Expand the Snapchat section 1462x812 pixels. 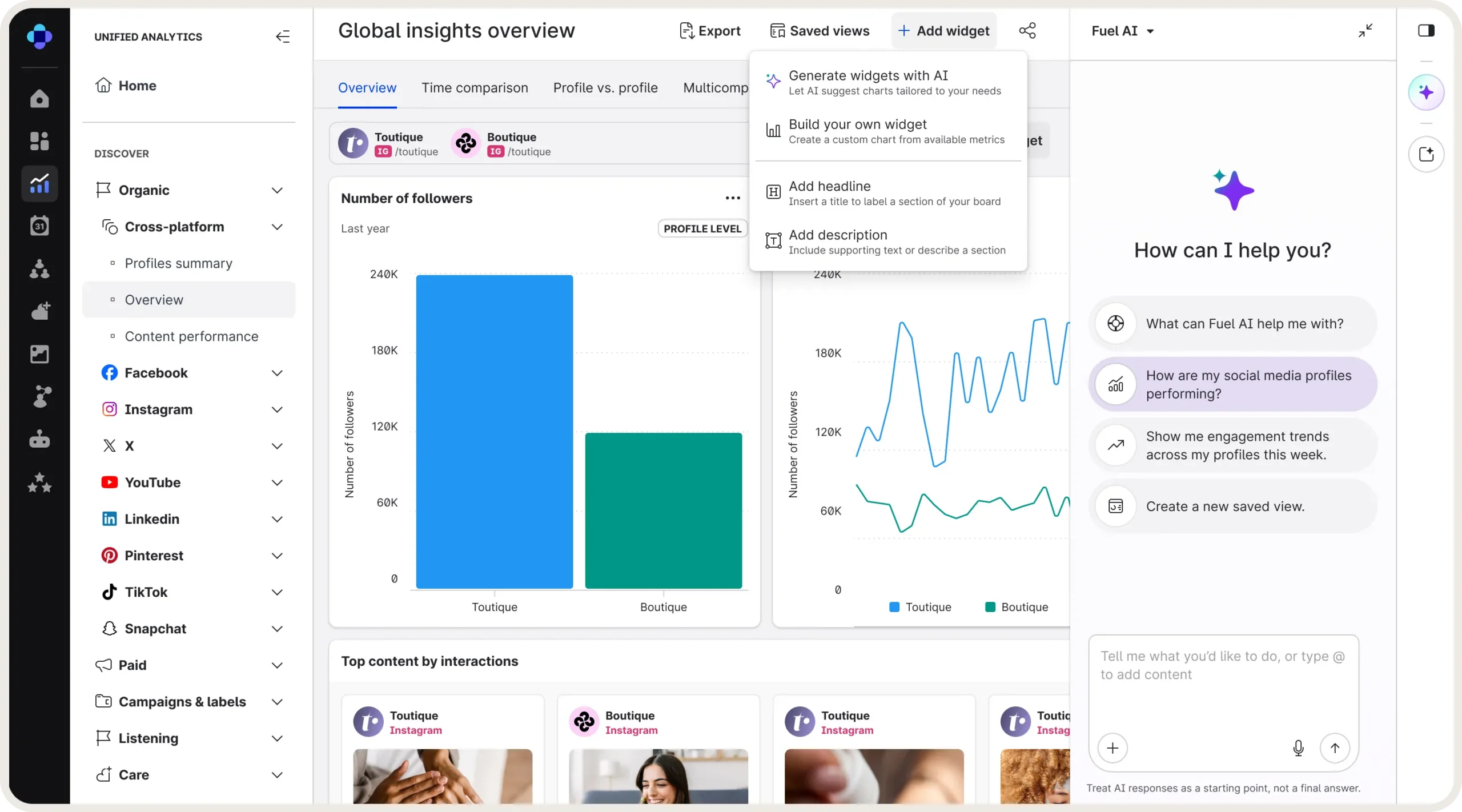[x=277, y=629]
